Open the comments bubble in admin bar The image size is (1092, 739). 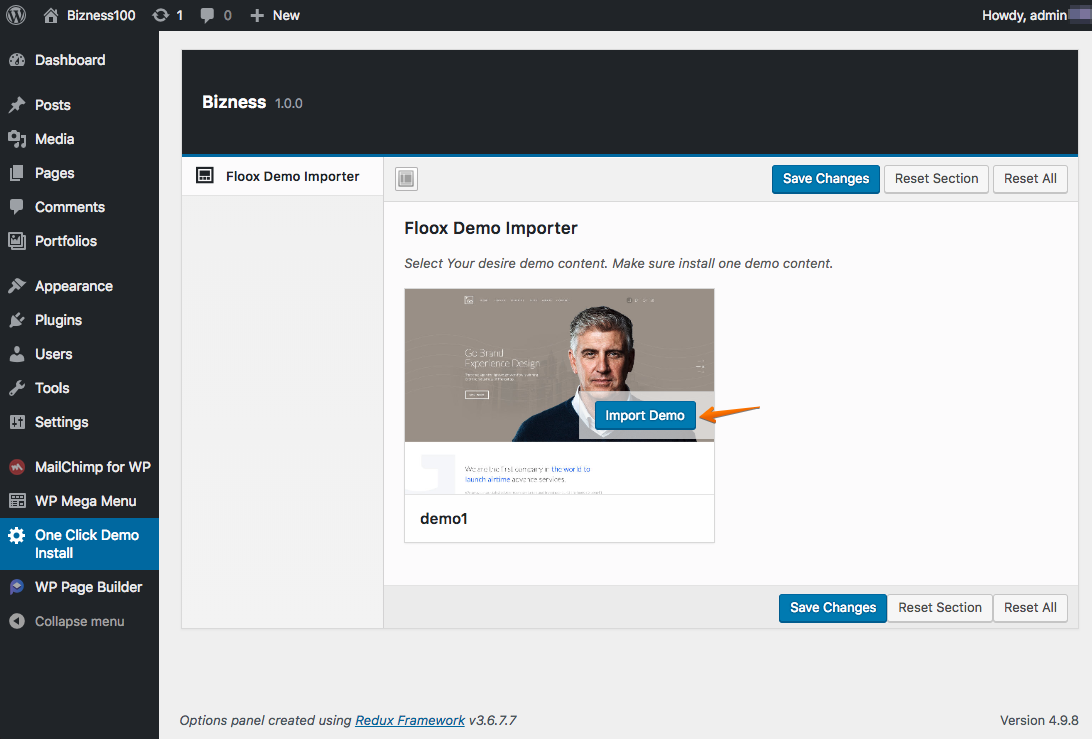point(207,15)
